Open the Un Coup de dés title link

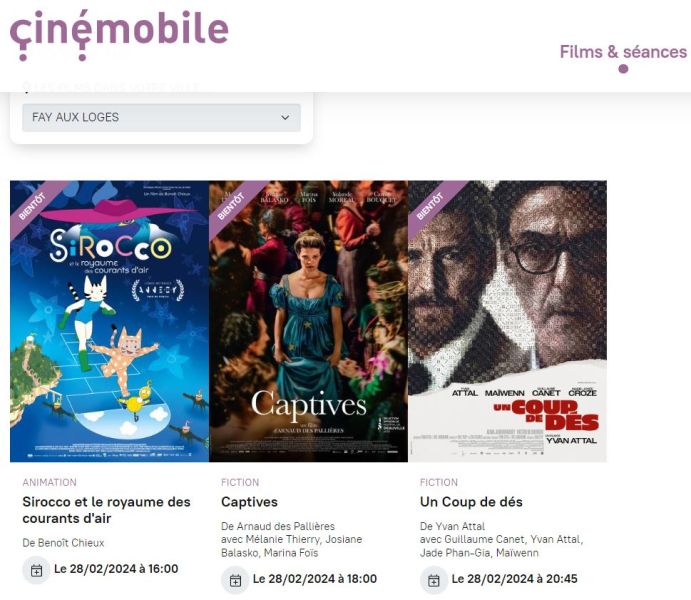[471, 502]
